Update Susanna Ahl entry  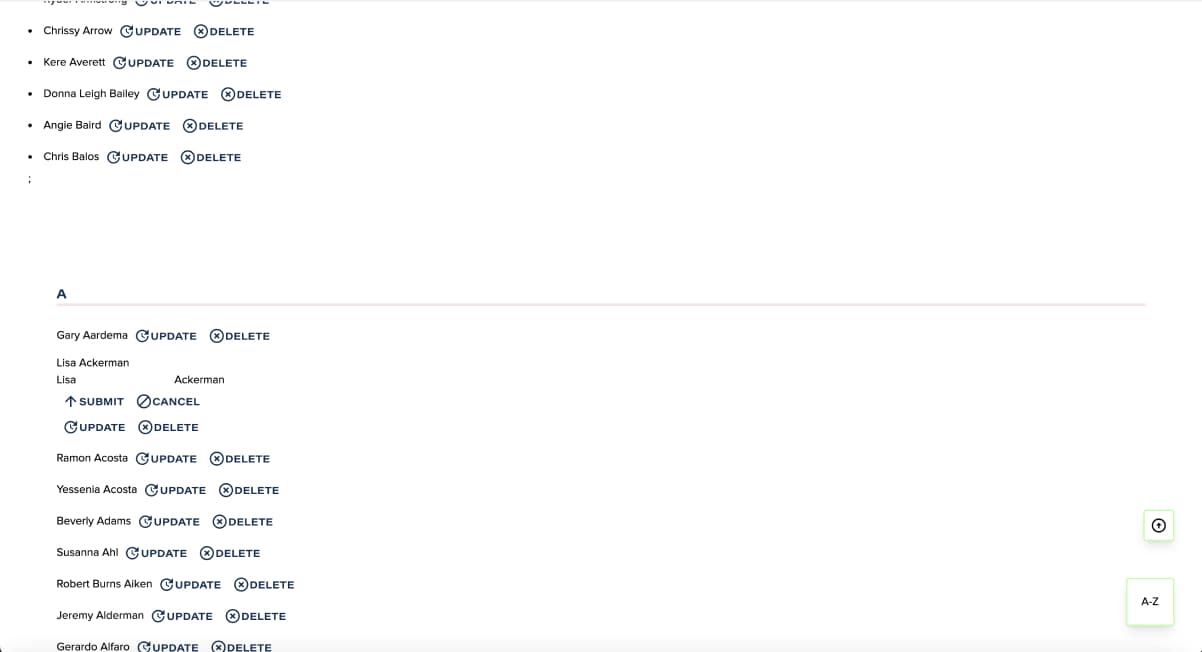157,553
